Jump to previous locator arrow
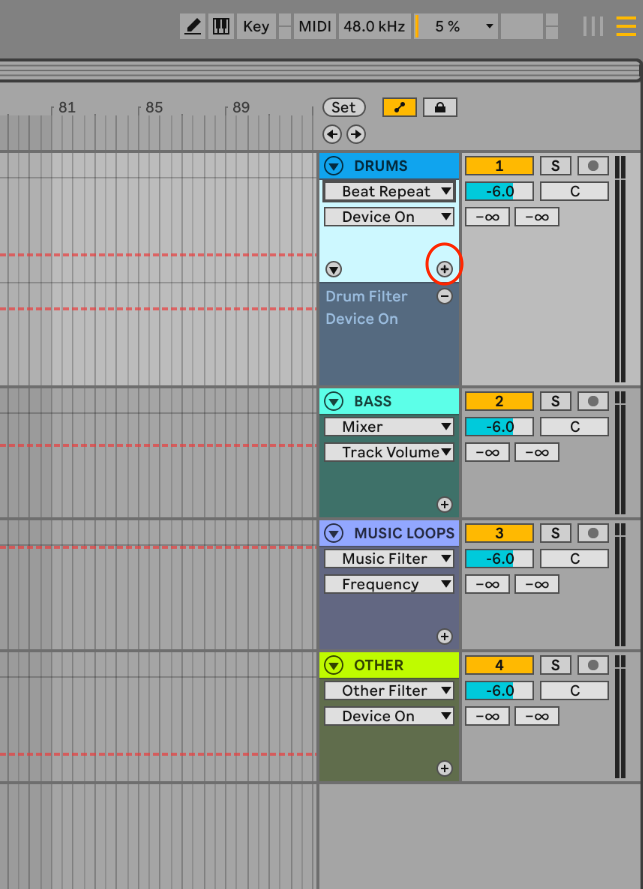 (332, 134)
